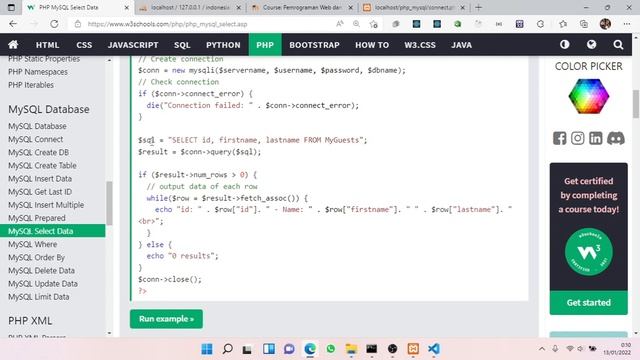
Task: Open MySQL Database sidebar link
Action: point(37,126)
